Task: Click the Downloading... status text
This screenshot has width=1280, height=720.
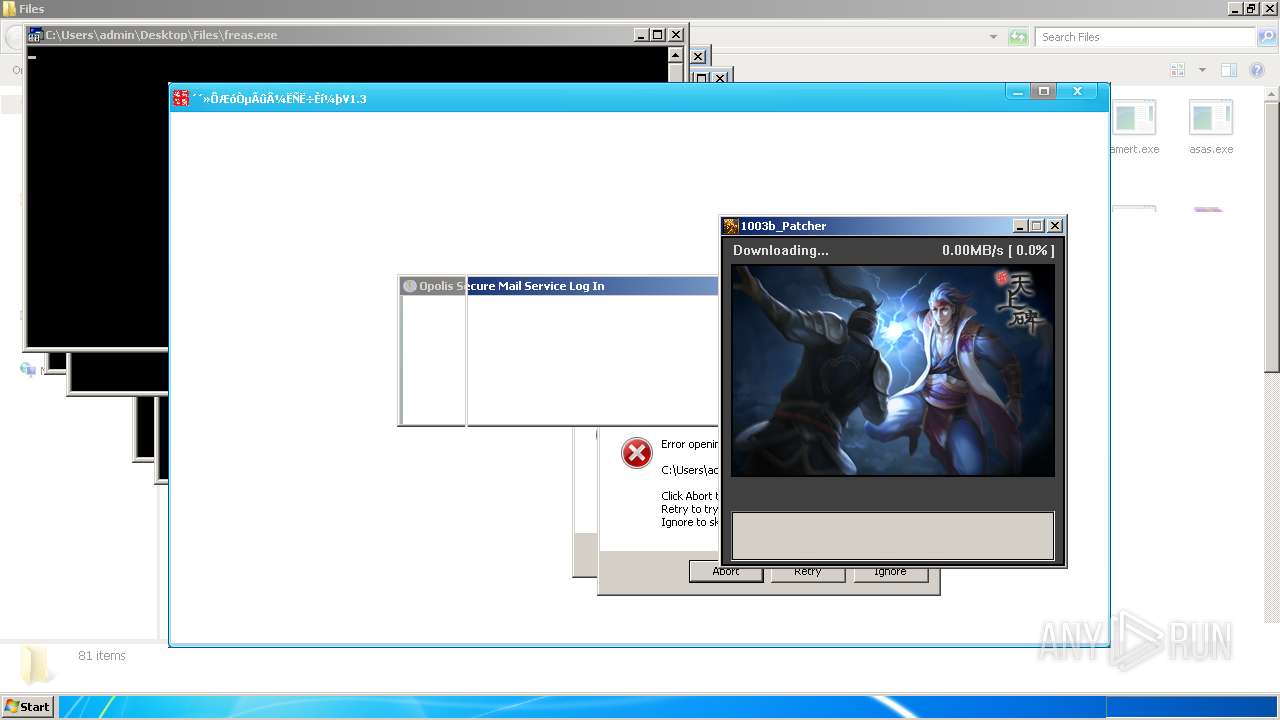Action: (781, 250)
